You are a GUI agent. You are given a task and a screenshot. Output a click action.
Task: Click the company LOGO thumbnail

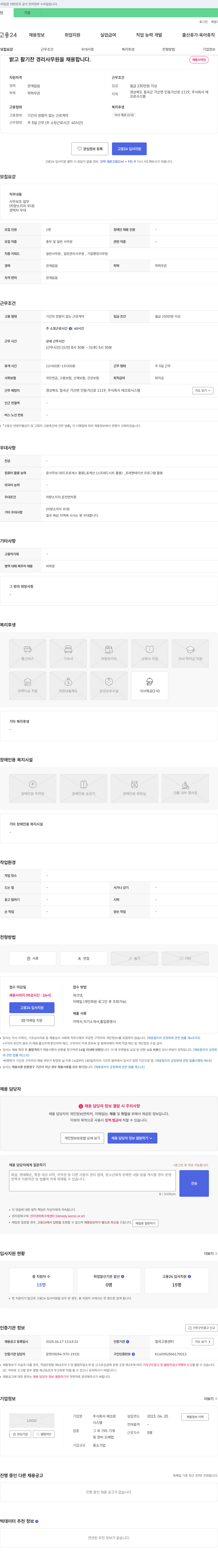tap(32, 1421)
